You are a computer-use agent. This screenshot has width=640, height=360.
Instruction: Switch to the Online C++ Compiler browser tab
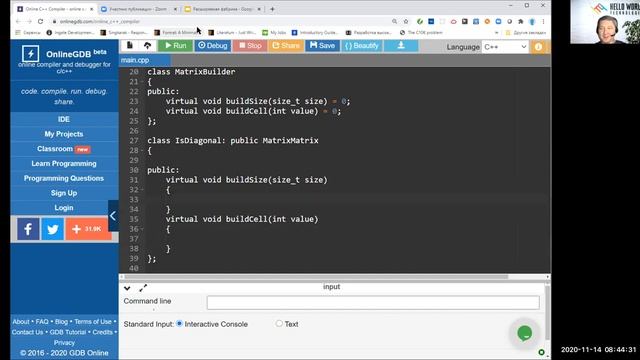[55, 9]
